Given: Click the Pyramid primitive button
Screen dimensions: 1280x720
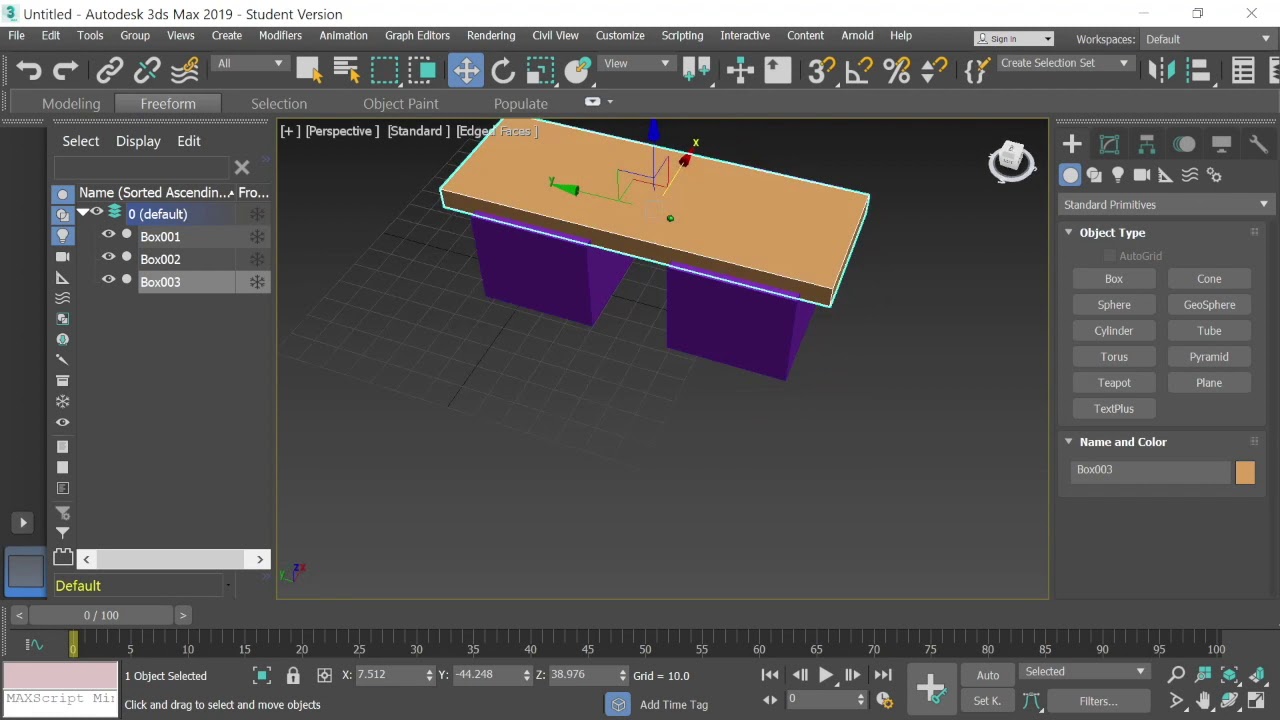Looking at the screenshot, I should point(1209,357).
